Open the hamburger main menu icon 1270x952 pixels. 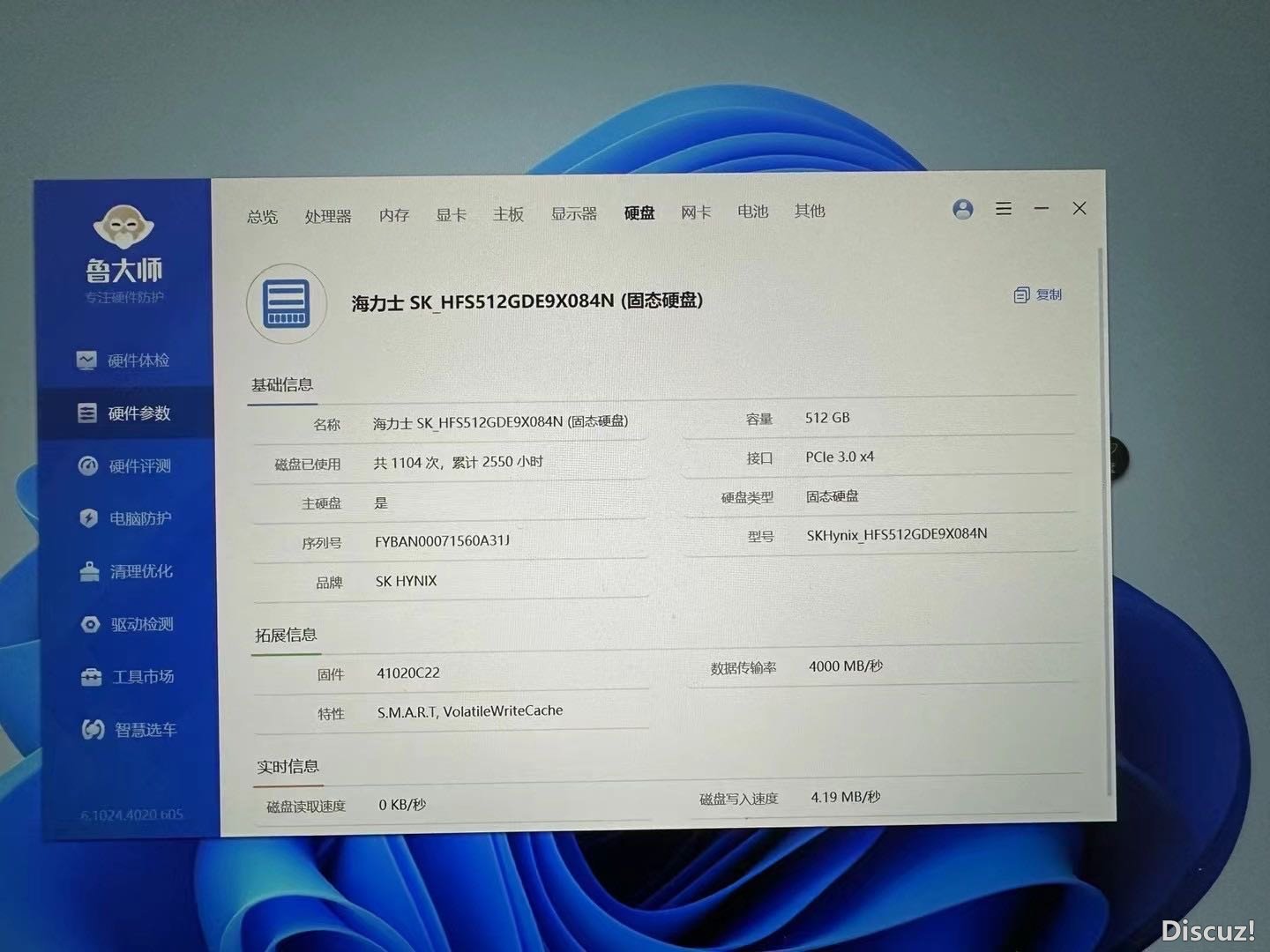(x=1004, y=209)
